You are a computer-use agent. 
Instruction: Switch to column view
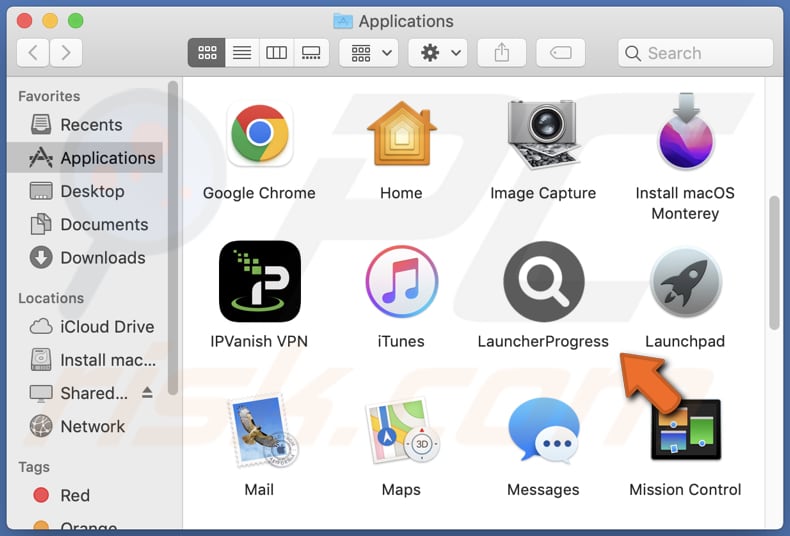coord(277,52)
